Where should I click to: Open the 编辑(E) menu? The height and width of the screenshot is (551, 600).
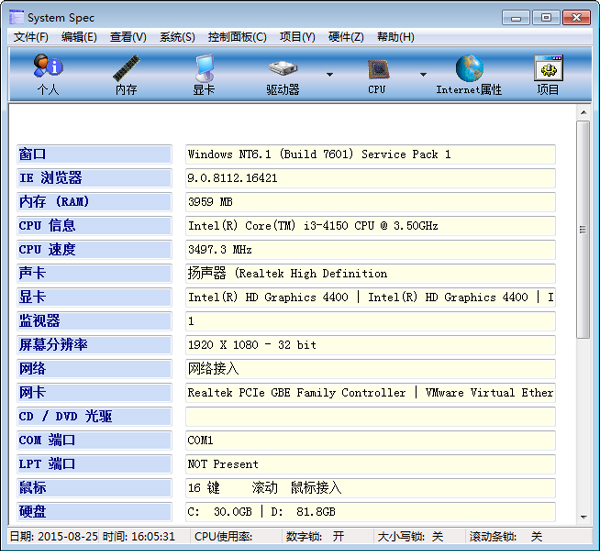click(x=79, y=37)
